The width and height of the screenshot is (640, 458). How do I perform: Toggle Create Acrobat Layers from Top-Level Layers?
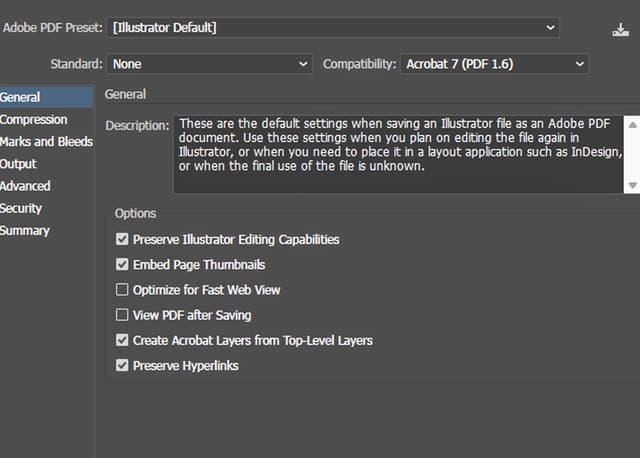click(x=123, y=341)
